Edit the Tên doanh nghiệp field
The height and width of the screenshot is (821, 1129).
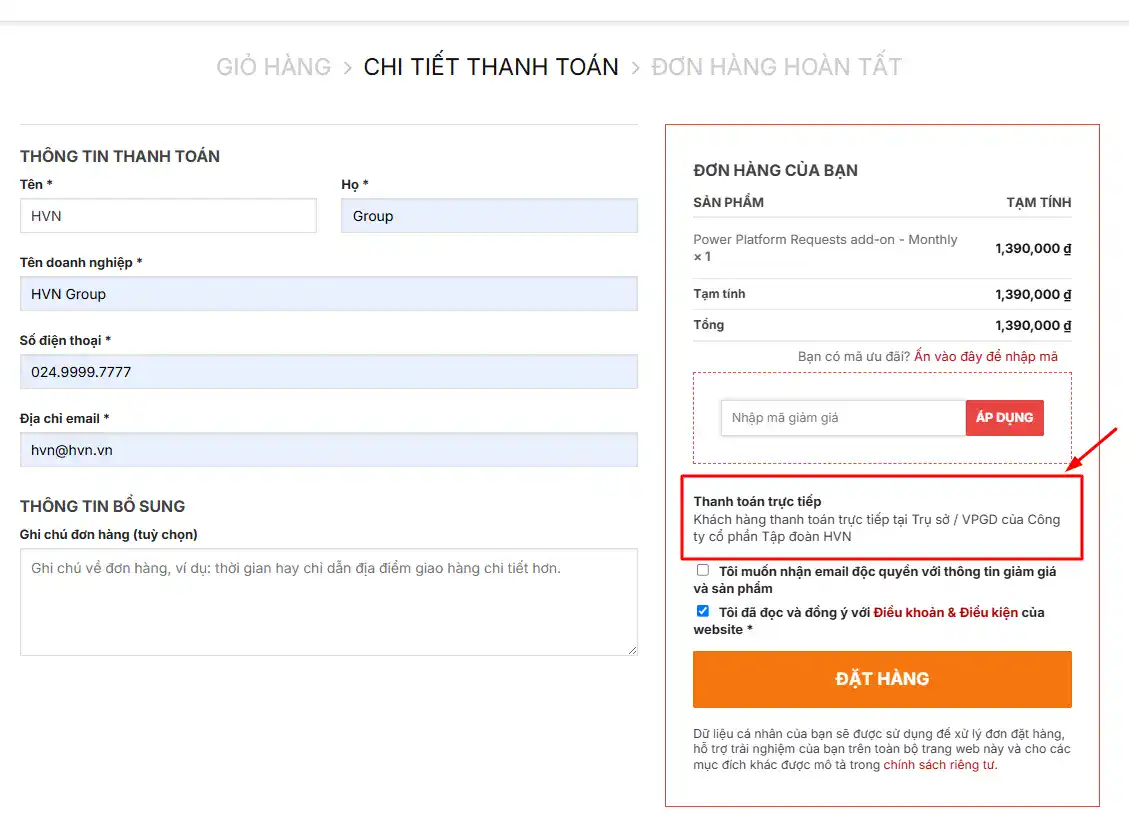pyautogui.click(x=328, y=294)
